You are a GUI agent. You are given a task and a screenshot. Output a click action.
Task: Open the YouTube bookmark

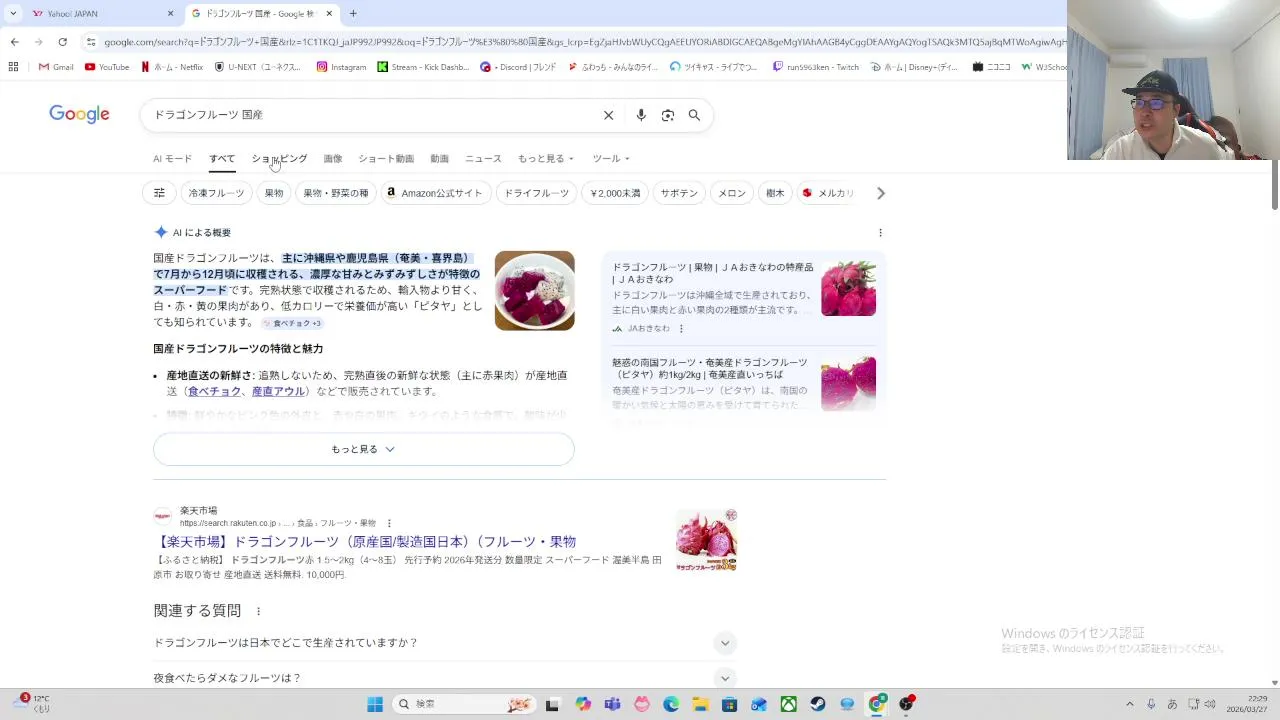click(107, 67)
